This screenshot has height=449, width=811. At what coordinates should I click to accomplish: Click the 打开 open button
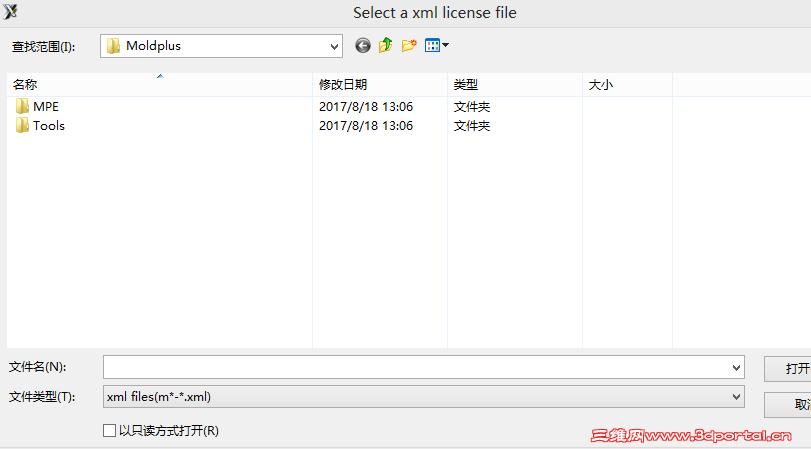click(x=788, y=369)
